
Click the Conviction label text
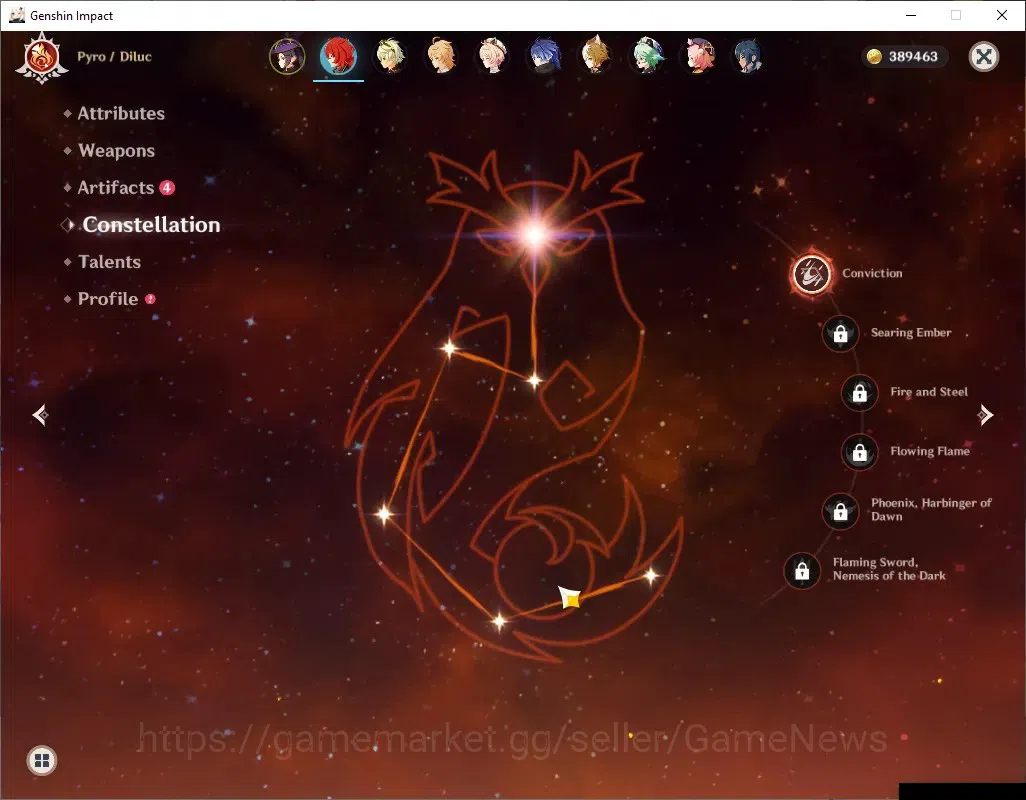click(x=872, y=273)
